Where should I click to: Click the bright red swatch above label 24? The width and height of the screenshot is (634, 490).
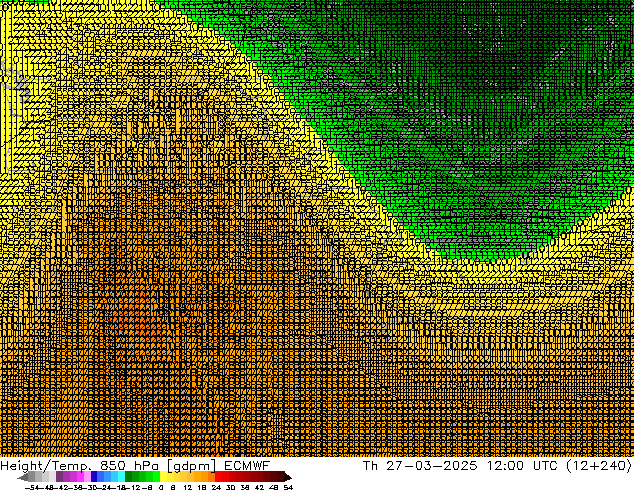coord(218,476)
